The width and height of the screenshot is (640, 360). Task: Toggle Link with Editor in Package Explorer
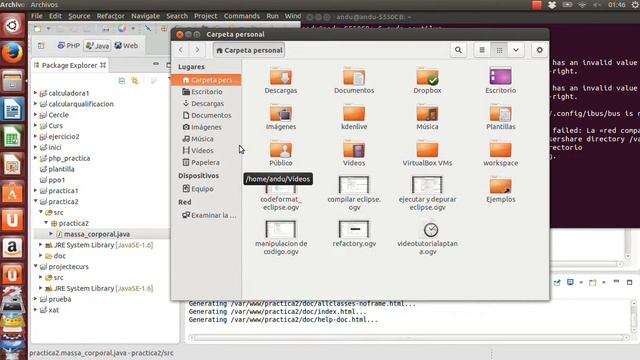[135, 81]
